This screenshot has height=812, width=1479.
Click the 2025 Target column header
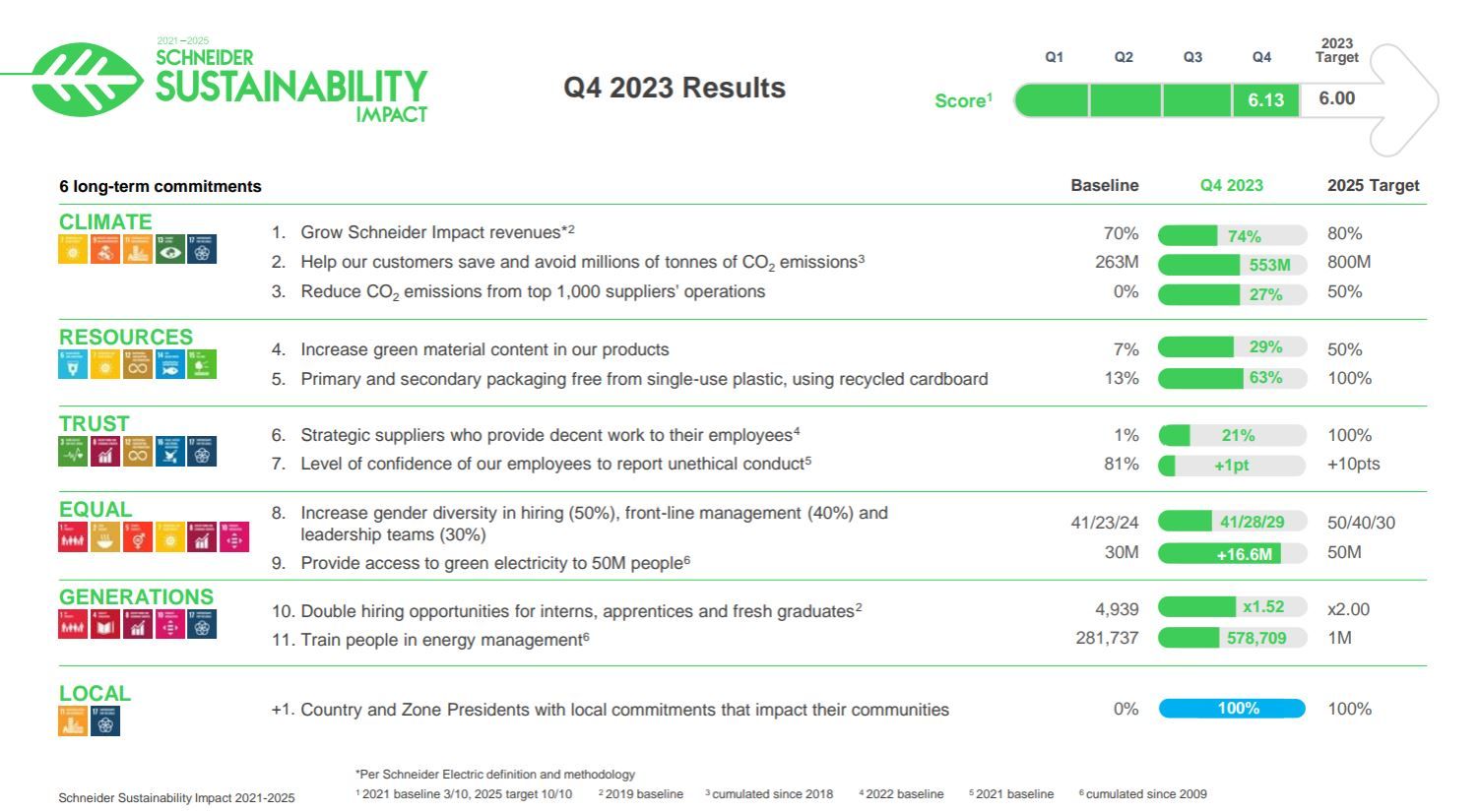[x=1374, y=185]
